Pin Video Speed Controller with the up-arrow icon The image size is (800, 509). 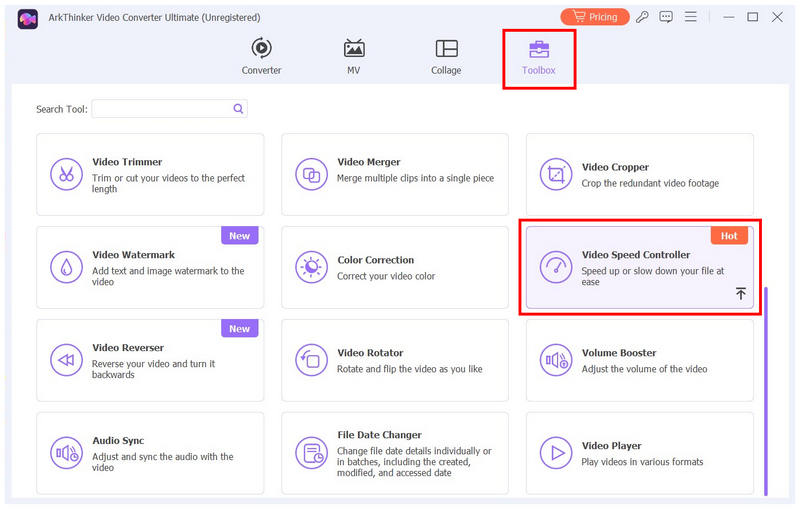pyautogui.click(x=741, y=293)
